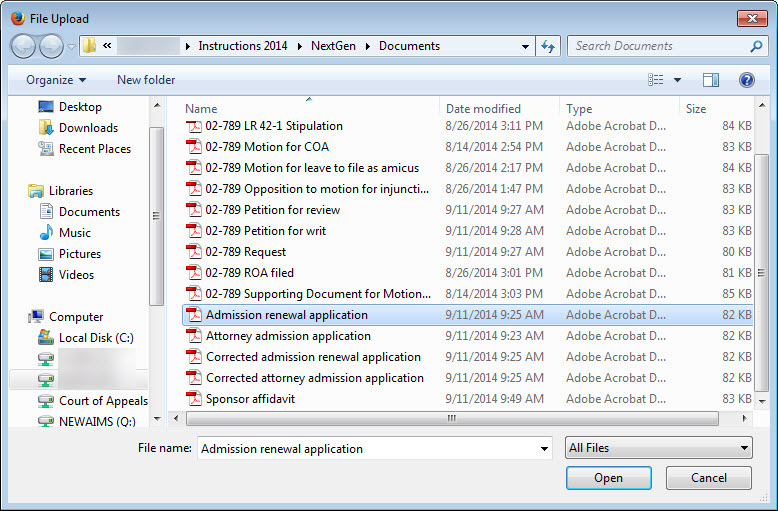Screen dimensions: 778x511
Task: Open the All Files type dropdown
Action: click(658, 449)
